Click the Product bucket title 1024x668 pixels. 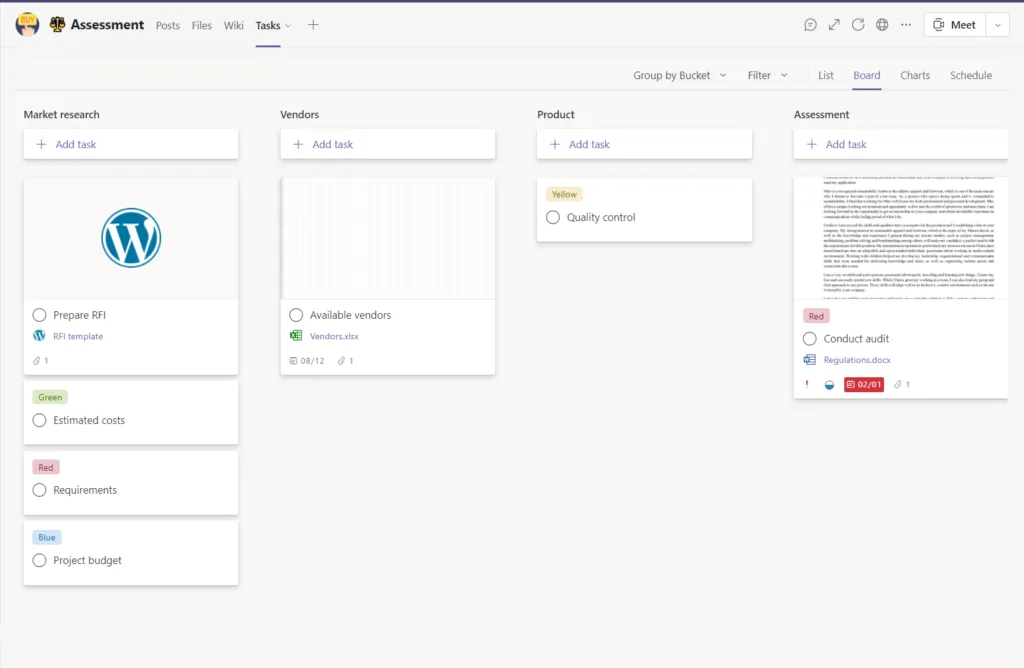coord(555,114)
